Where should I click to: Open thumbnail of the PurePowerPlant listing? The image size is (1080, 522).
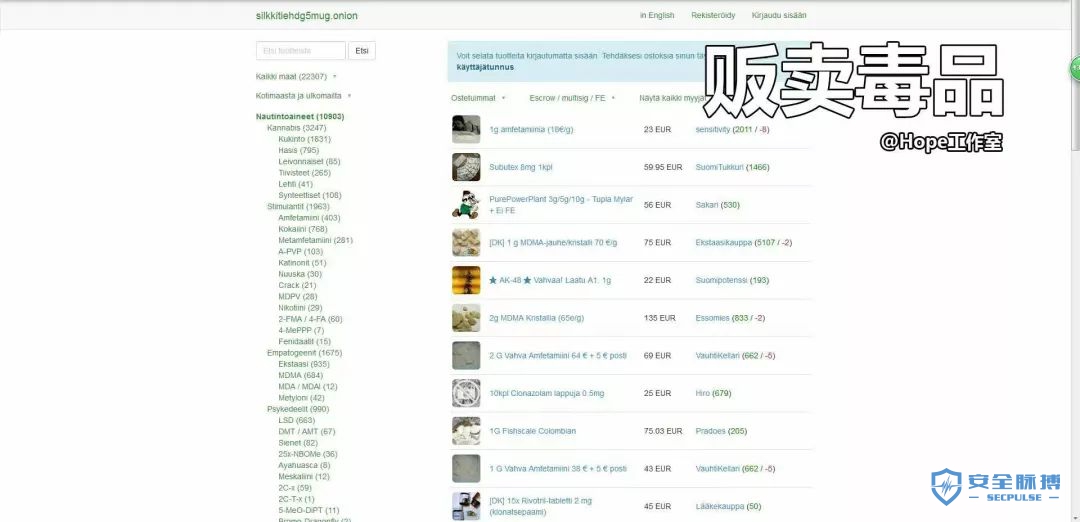466,205
